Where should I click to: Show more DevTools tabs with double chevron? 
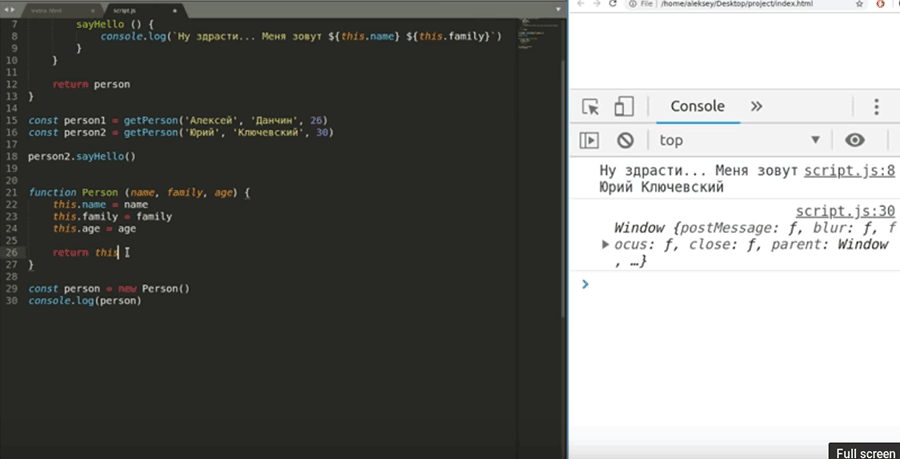tap(757, 106)
